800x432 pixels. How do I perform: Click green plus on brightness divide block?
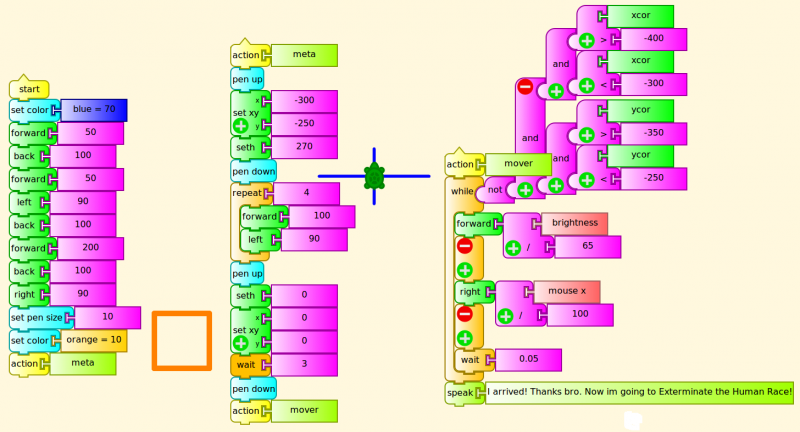513,248
